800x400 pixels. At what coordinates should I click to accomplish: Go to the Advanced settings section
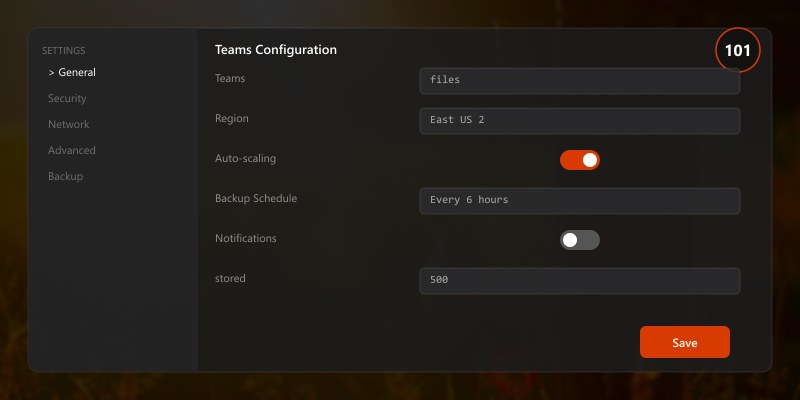pos(71,151)
